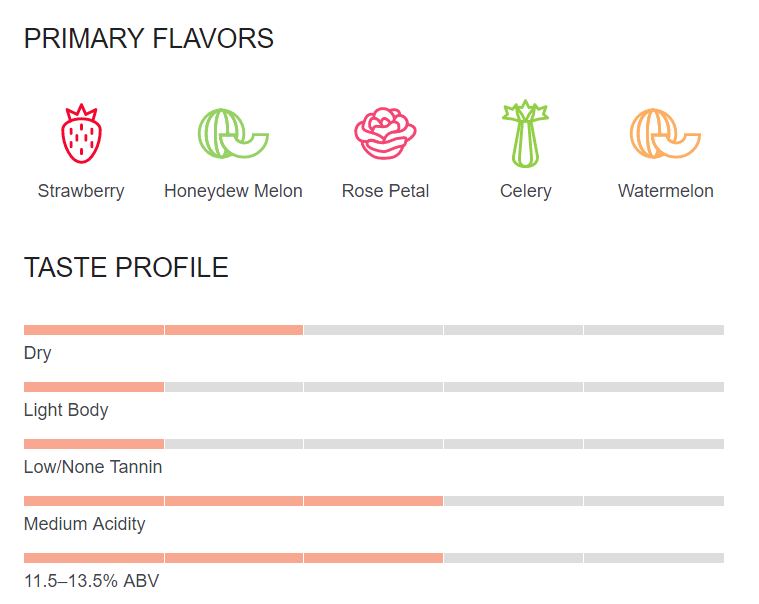Click the pink Rose Petal icon
This screenshot has height=604, width=759.
tap(385, 134)
